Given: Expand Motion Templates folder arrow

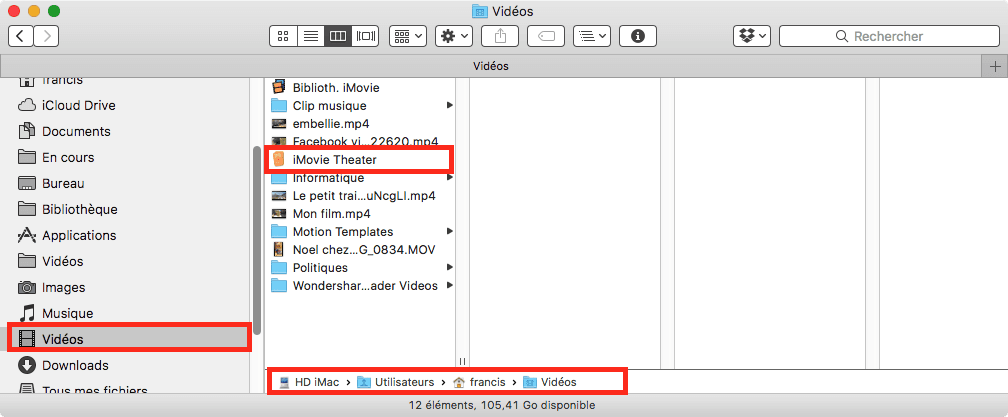Looking at the screenshot, I should pyautogui.click(x=450, y=231).
